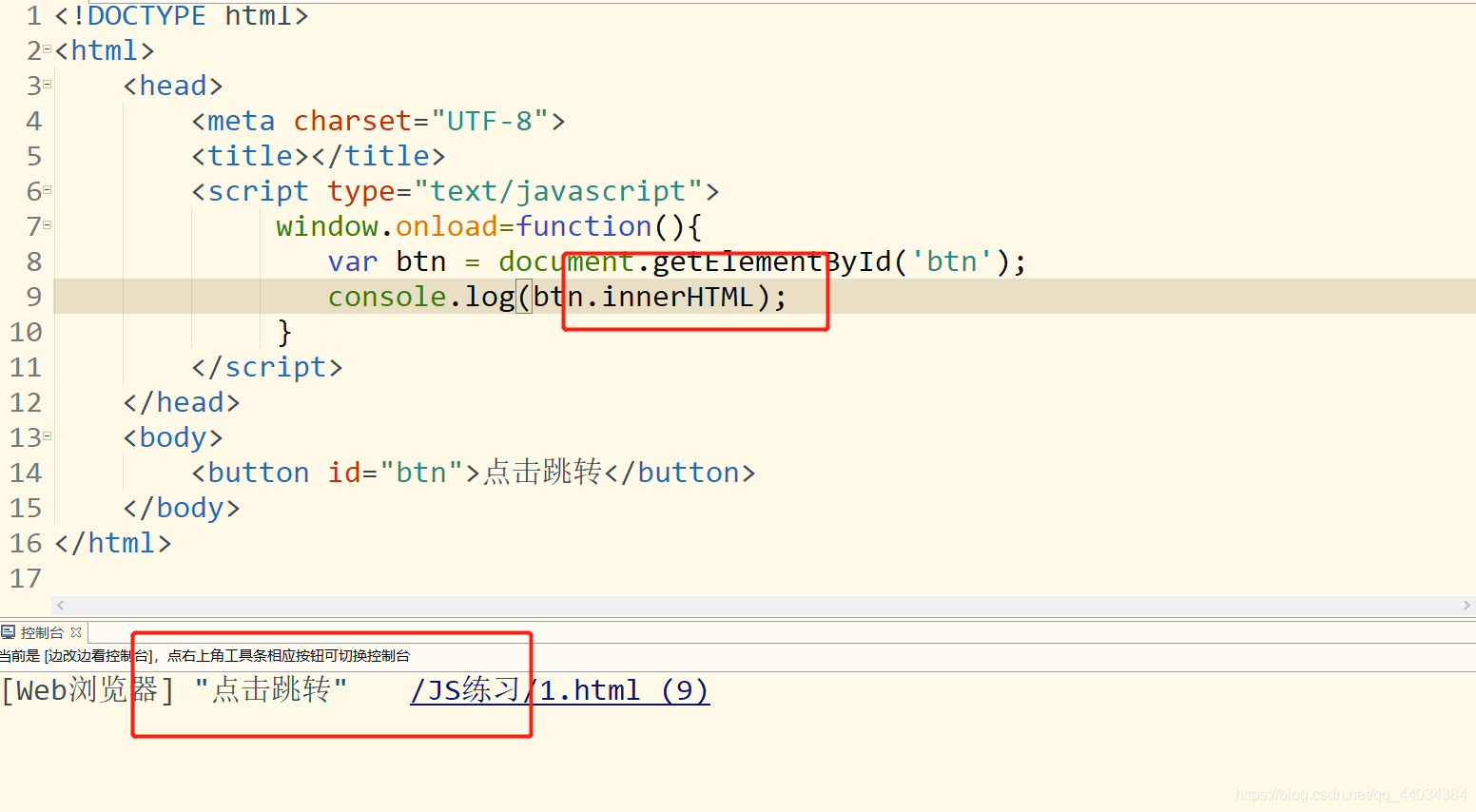Close the 控制台 console tab
This screenshot has height=812, width=1476.
(75, 631)
